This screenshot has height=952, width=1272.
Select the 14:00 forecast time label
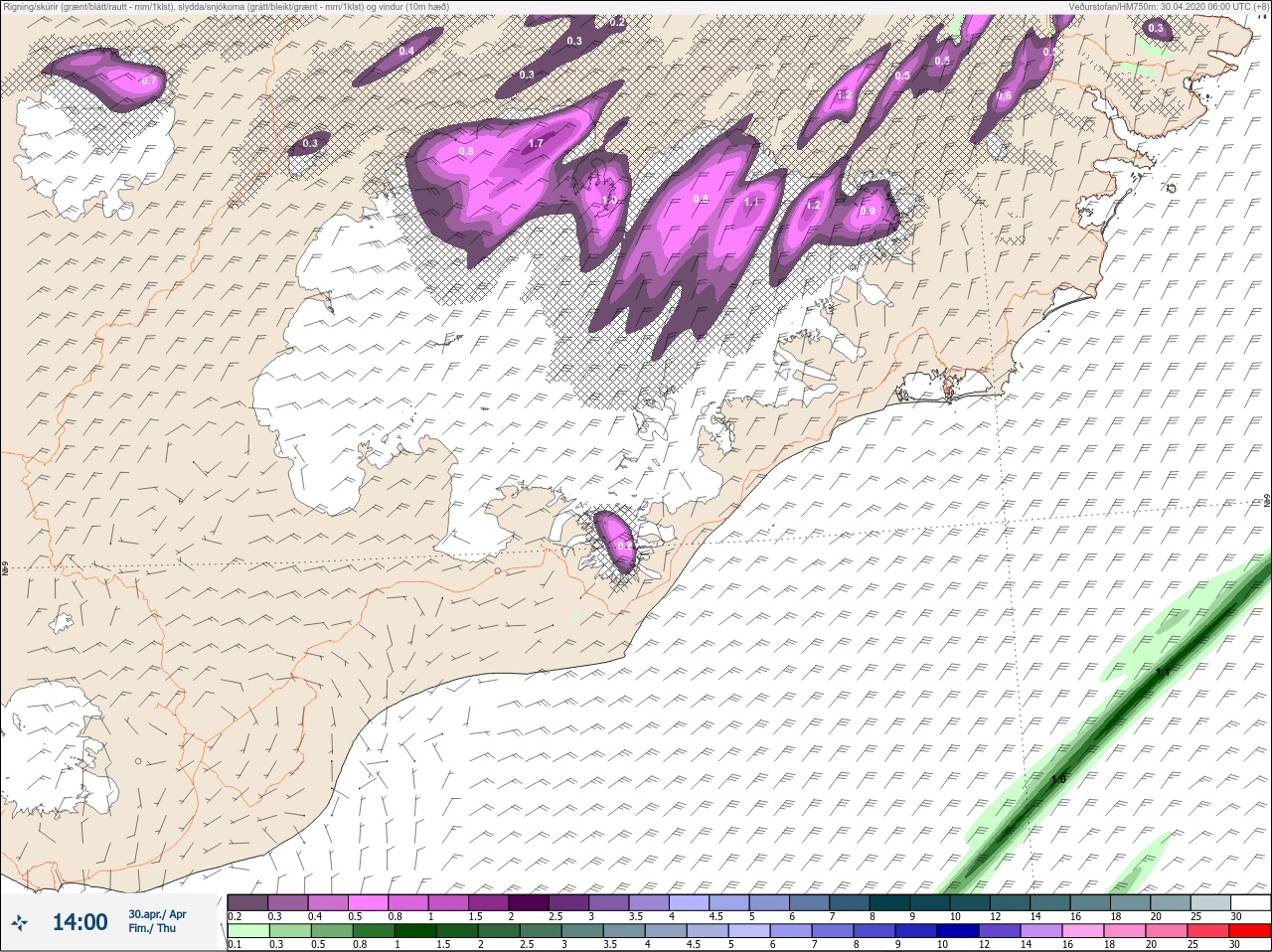(79, 922)
